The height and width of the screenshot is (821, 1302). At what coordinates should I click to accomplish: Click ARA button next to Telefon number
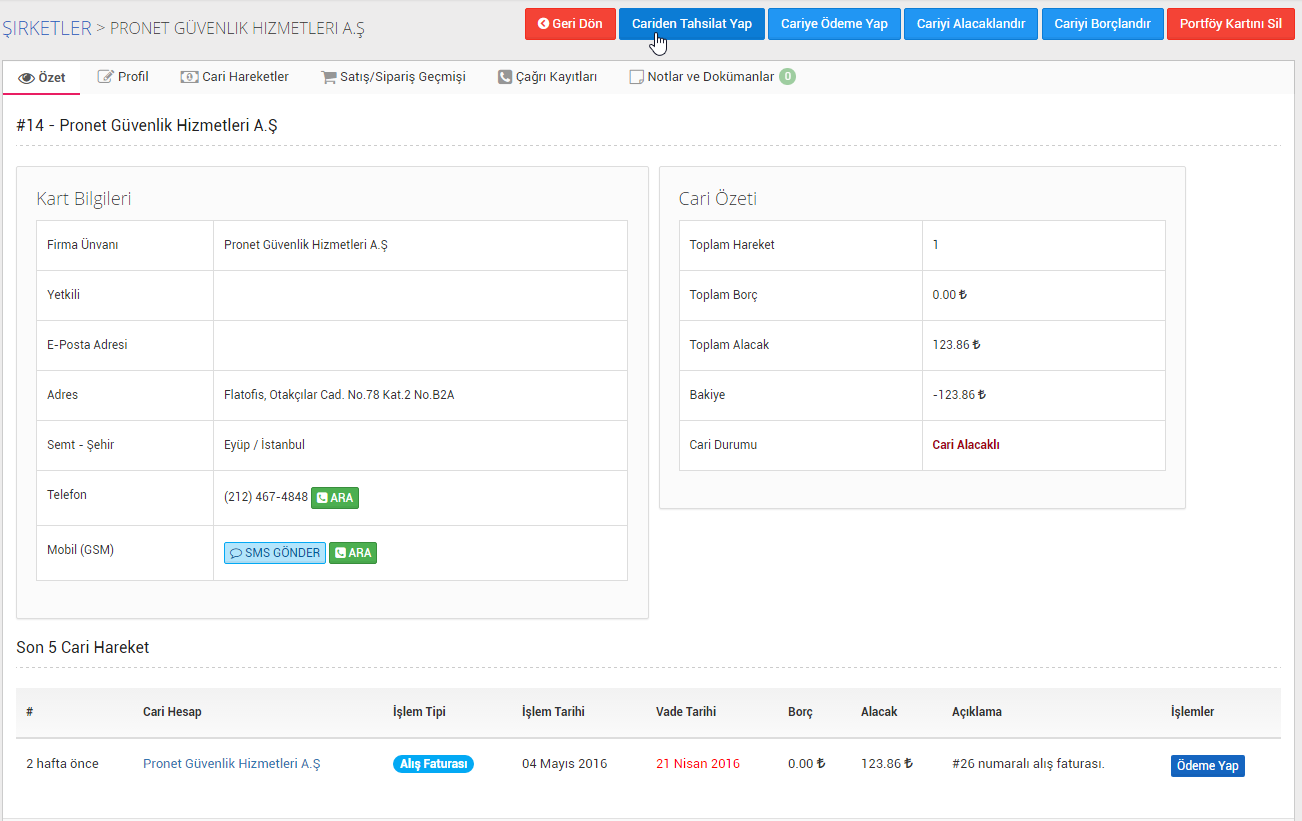[x=335, y=497]
